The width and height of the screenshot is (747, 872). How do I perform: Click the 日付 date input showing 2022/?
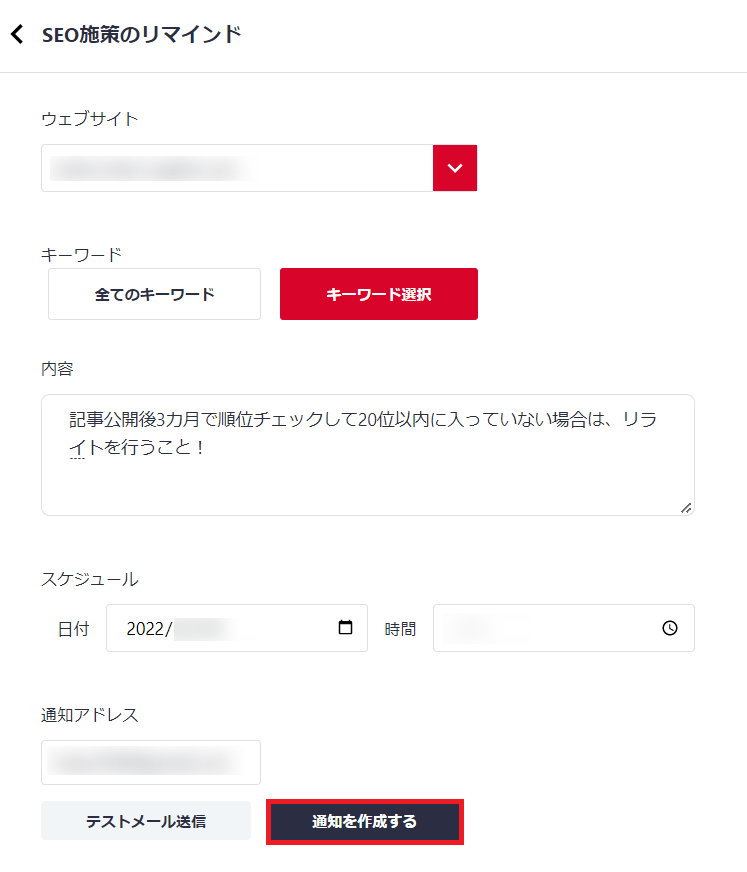point(237,628)
